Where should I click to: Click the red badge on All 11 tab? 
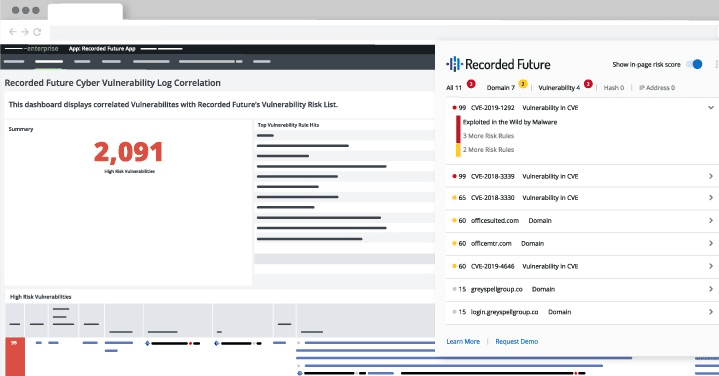pos(471,84)
